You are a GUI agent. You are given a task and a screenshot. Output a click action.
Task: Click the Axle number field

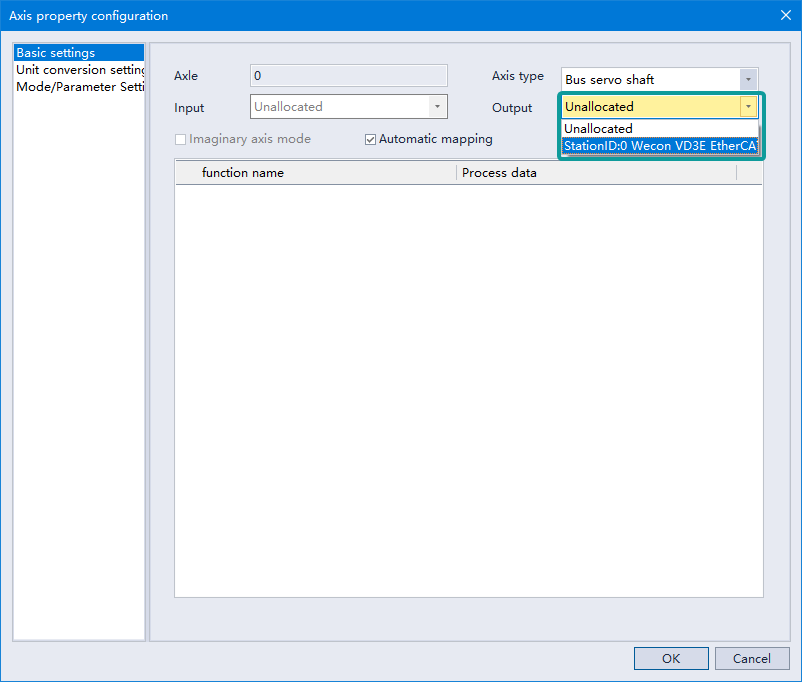(348, 76)
